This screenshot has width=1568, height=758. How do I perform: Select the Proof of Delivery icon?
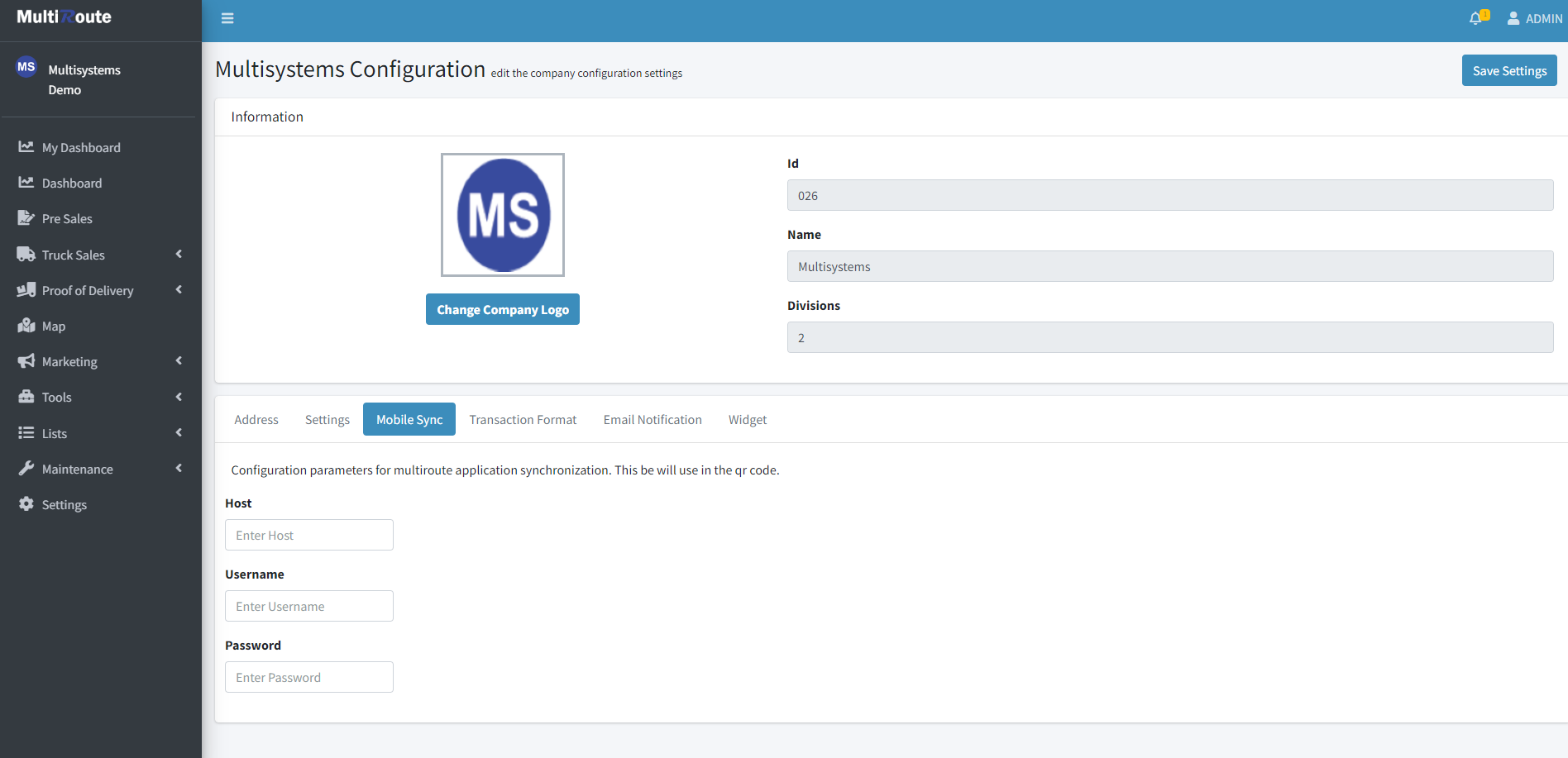tap(26, 290)
